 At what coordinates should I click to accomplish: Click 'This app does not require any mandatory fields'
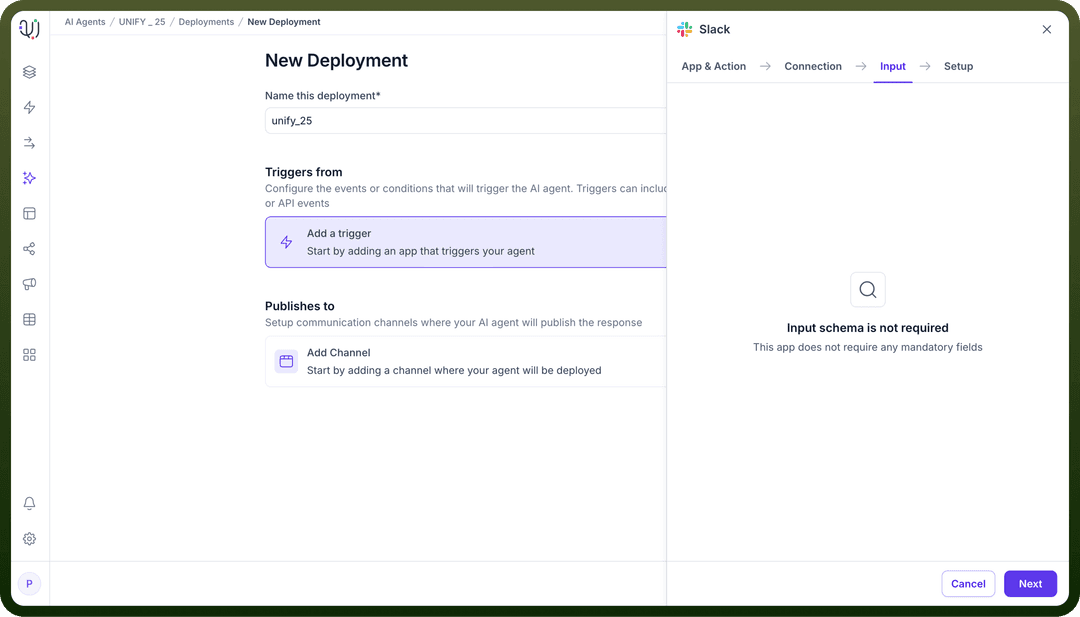pyautogui.click(x=868, y=347)
